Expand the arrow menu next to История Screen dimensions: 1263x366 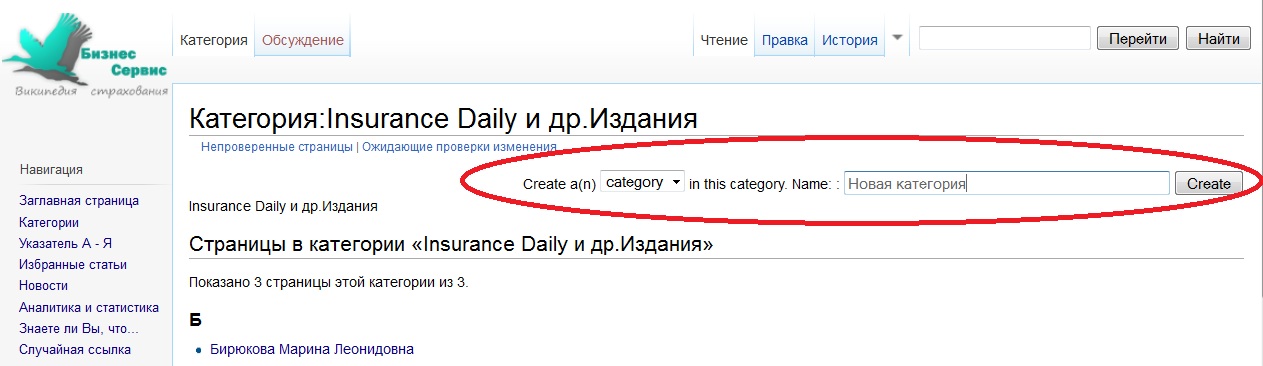click(897, 37)
